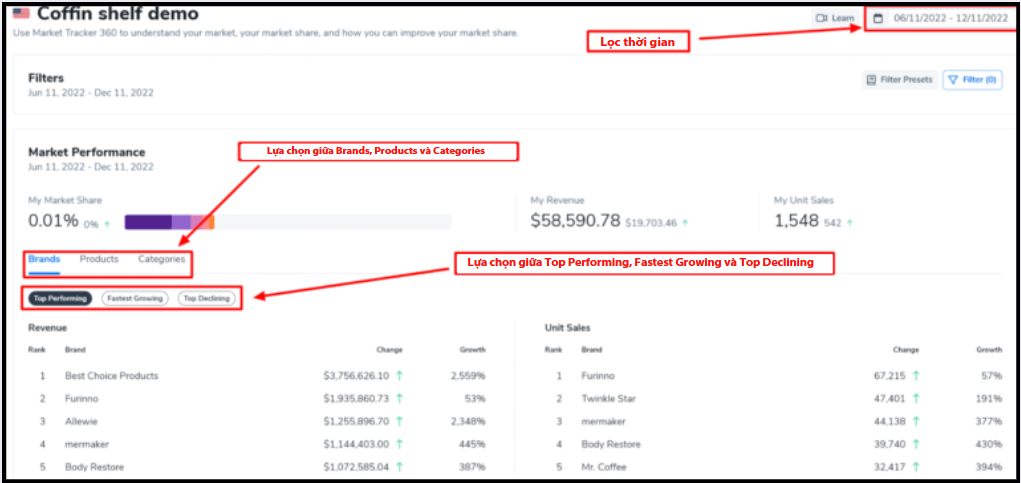This screenshot has height=483, width=1021.
Task: Click the green up arrow beside 67,215
Action: [916, 376]
